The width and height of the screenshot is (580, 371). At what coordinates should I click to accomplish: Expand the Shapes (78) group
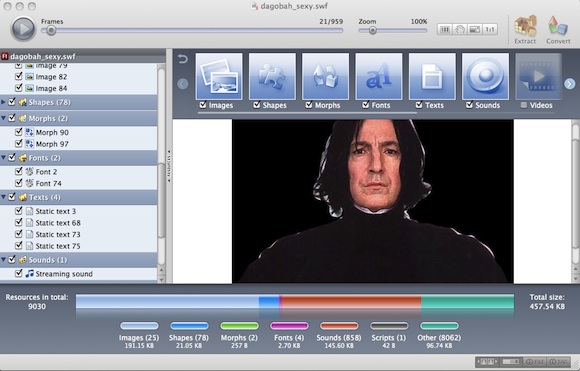[x=4, y=102]
